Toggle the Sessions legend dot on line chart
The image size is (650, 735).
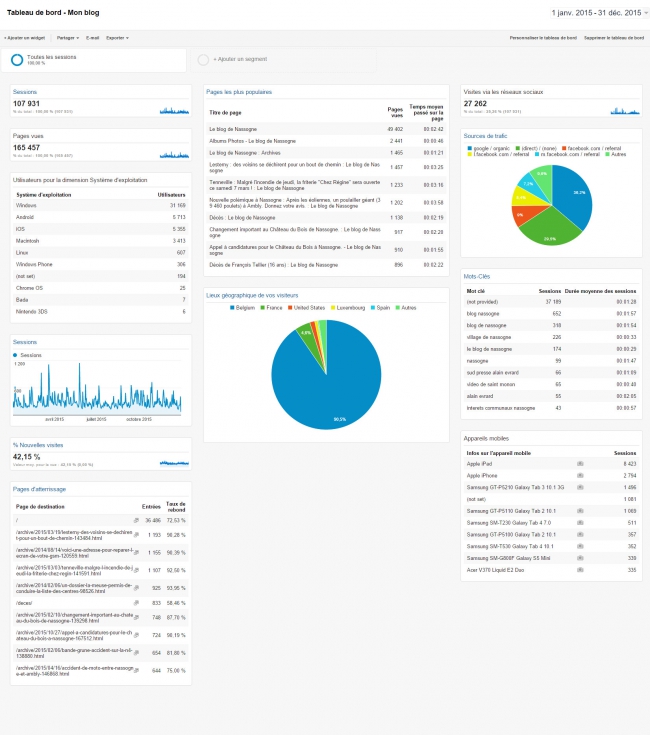click(15, 355)
